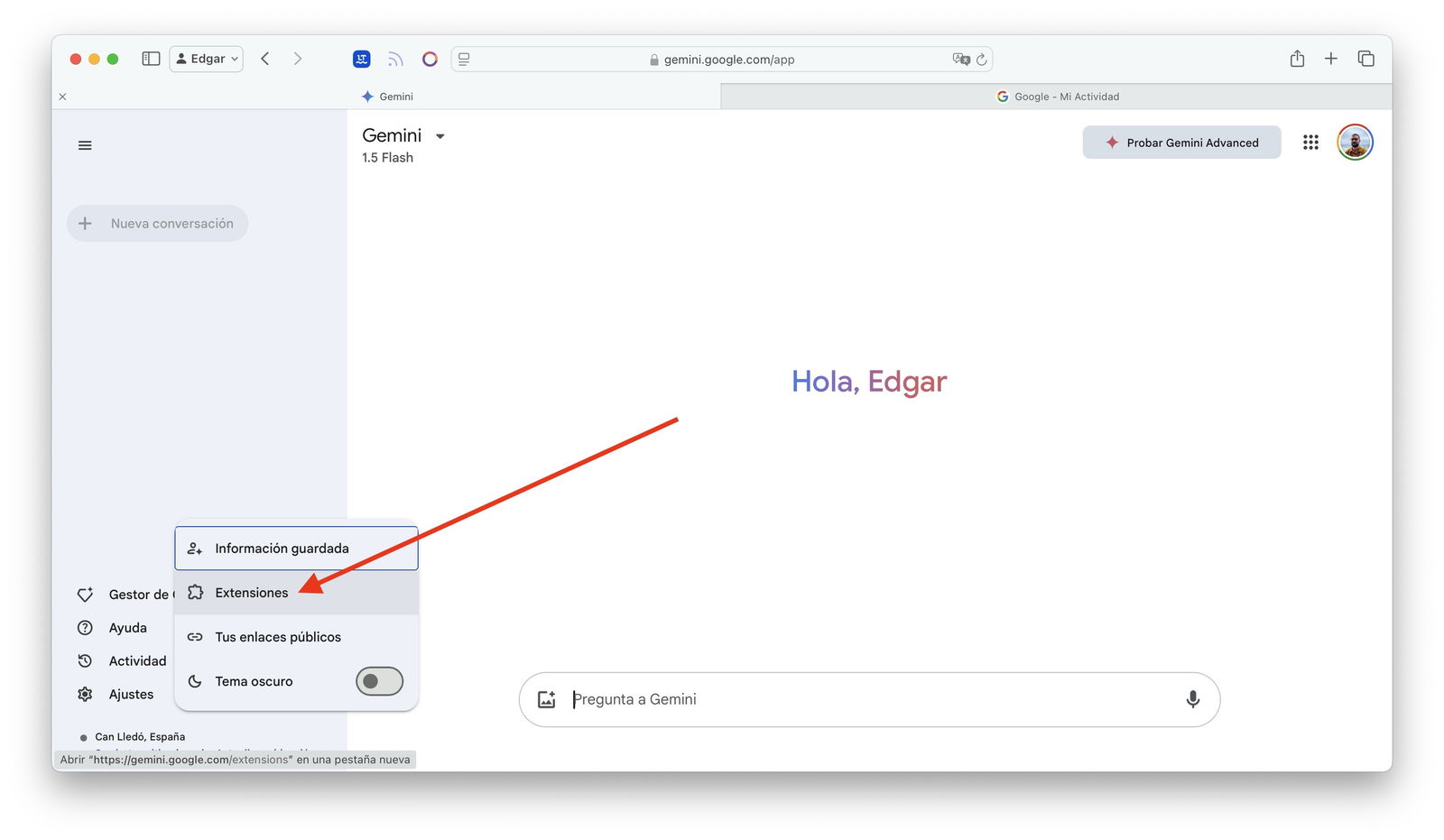Open Tus enlaces públicos
The height and width of the screenshot is (840, 1444).
[x=296, y=637]
